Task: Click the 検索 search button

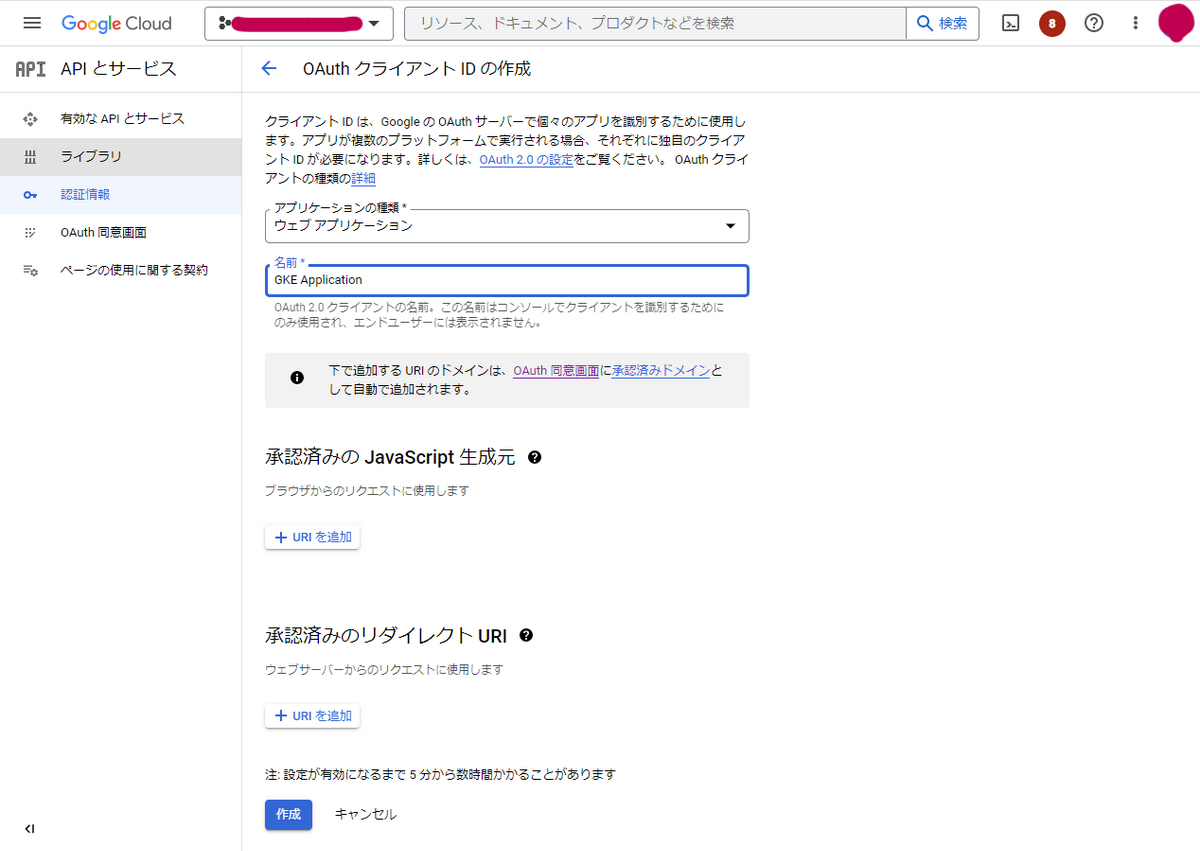Action: pyautogui.click(x=942, y=23)
